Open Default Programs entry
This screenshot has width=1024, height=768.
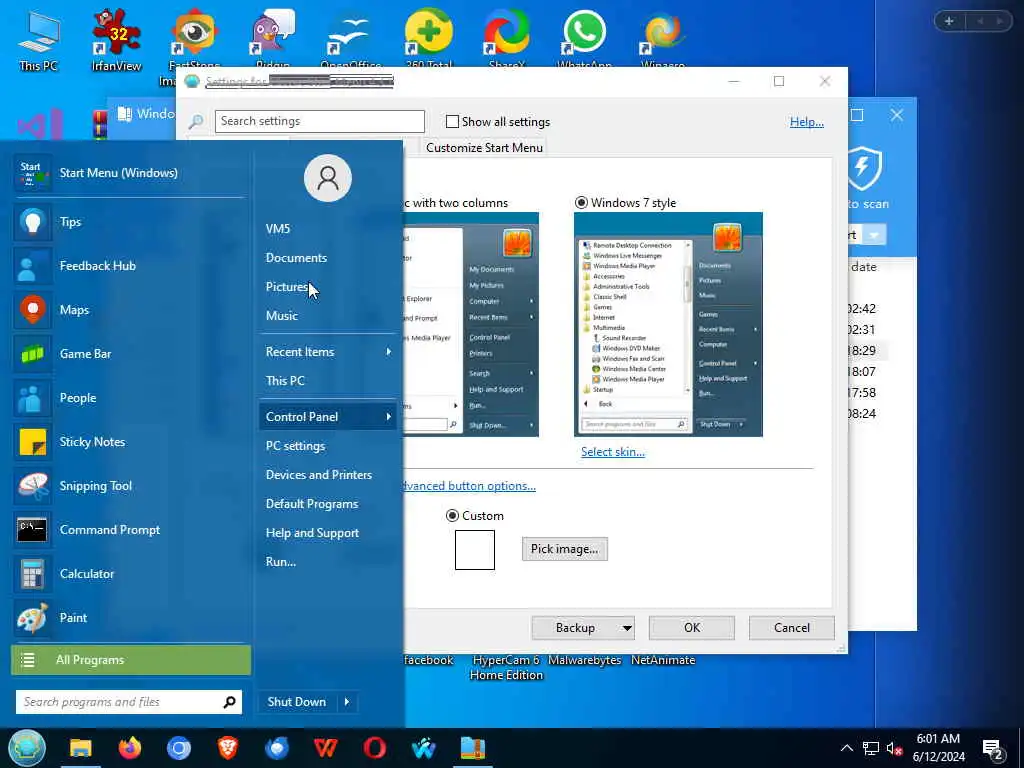click(327, 504)
